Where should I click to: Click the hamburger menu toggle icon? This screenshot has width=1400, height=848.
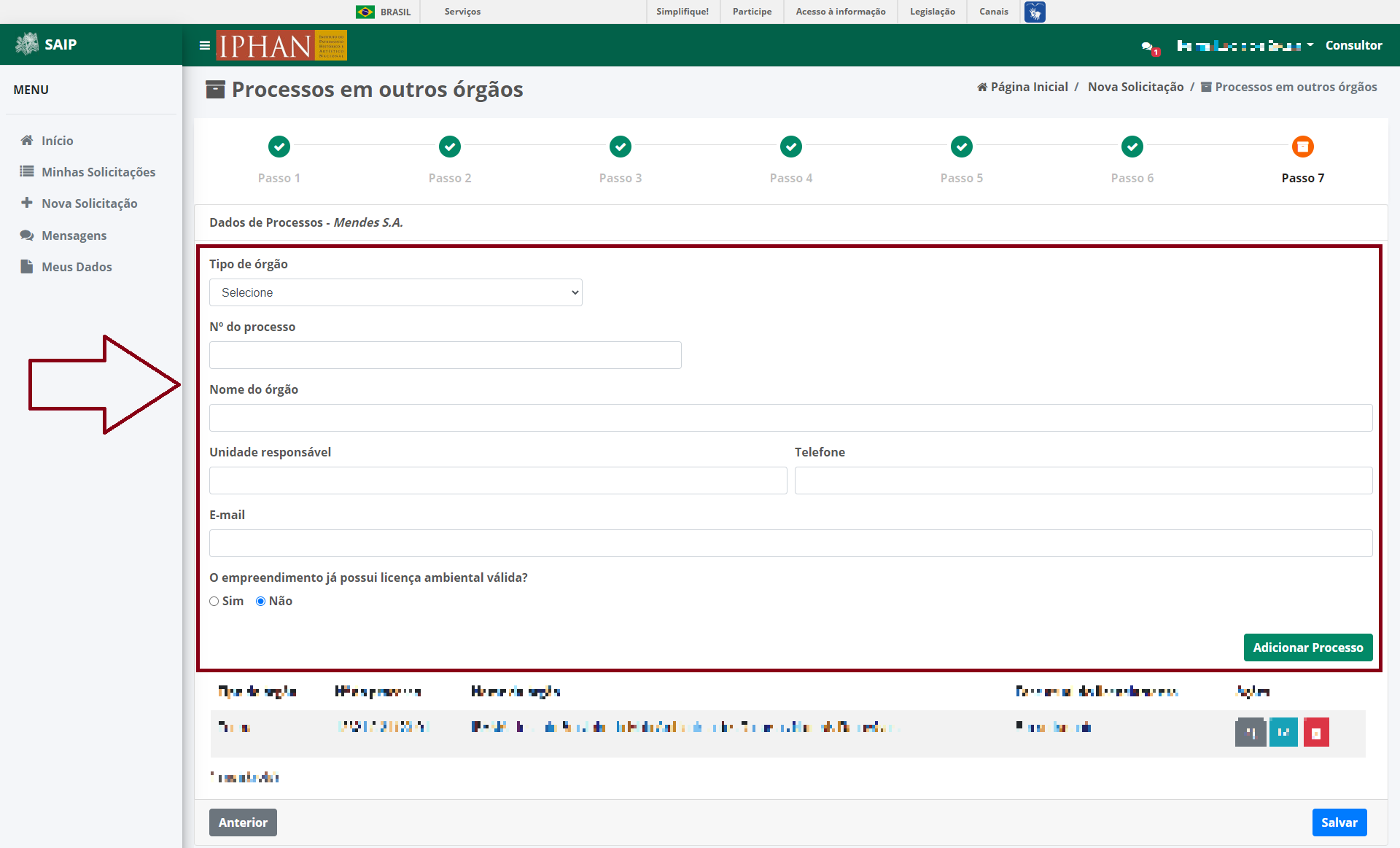coord(205,45)
